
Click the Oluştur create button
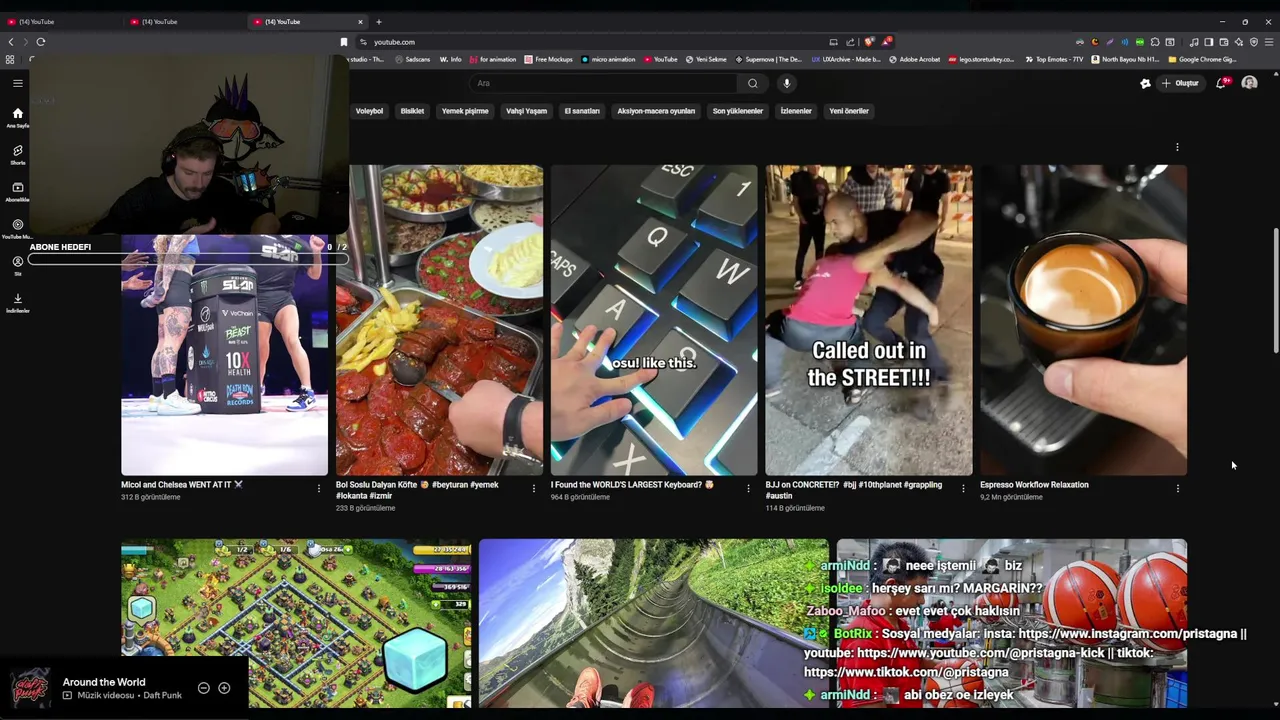(x=1181, y=83)
